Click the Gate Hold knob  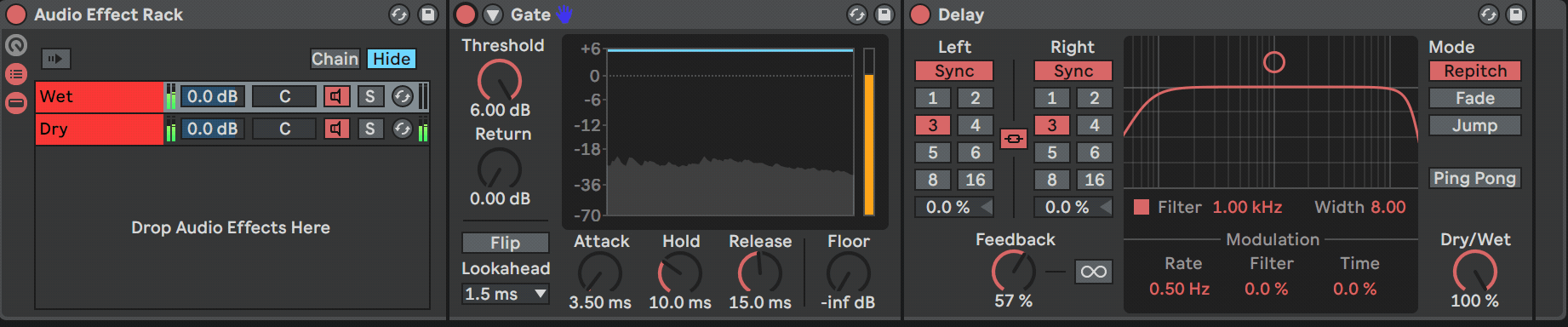coord(680,273)
